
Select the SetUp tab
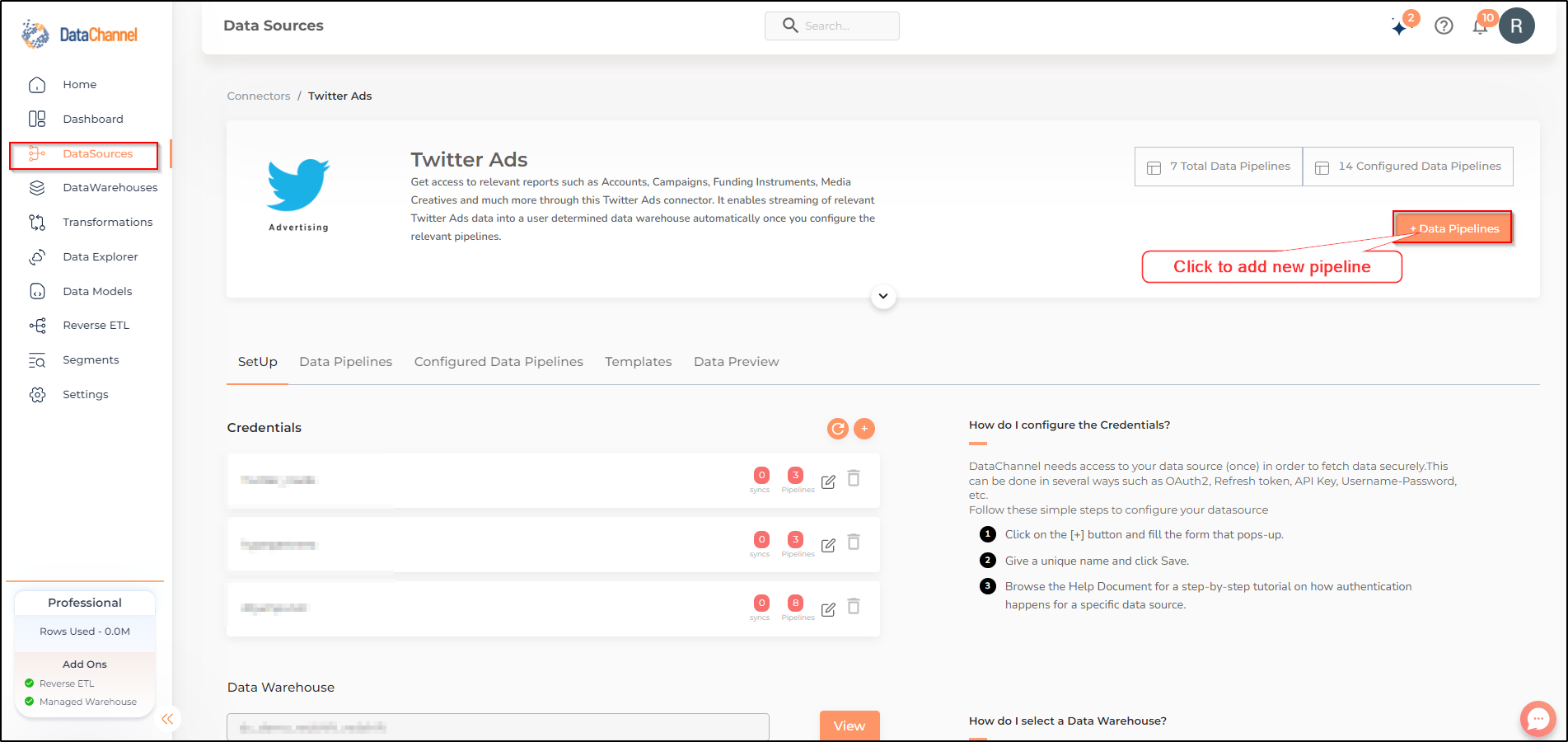tap(258, 362)
